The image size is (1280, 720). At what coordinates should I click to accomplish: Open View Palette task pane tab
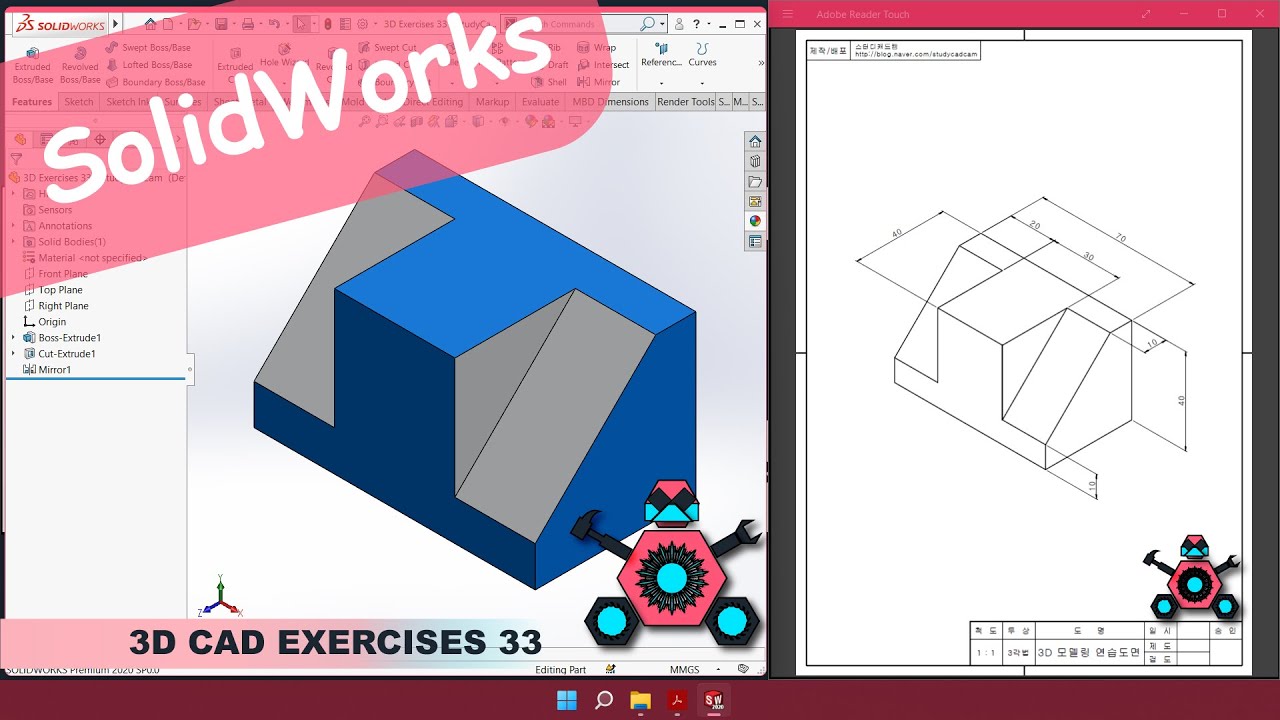tap(755, 201)
